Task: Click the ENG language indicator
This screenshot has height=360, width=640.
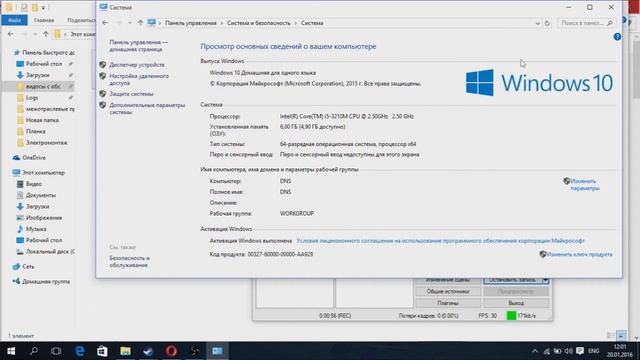Action: [x=593, y=351]
